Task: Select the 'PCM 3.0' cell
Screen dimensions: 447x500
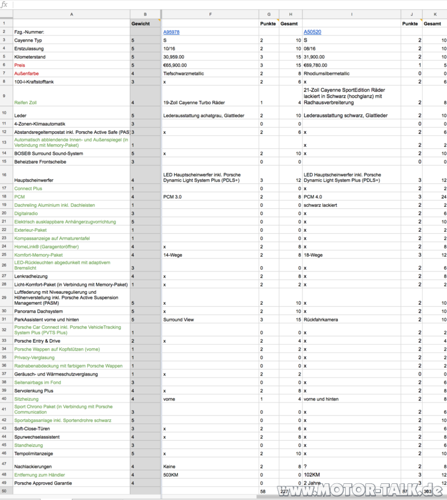Action: [x=210, y=197]
